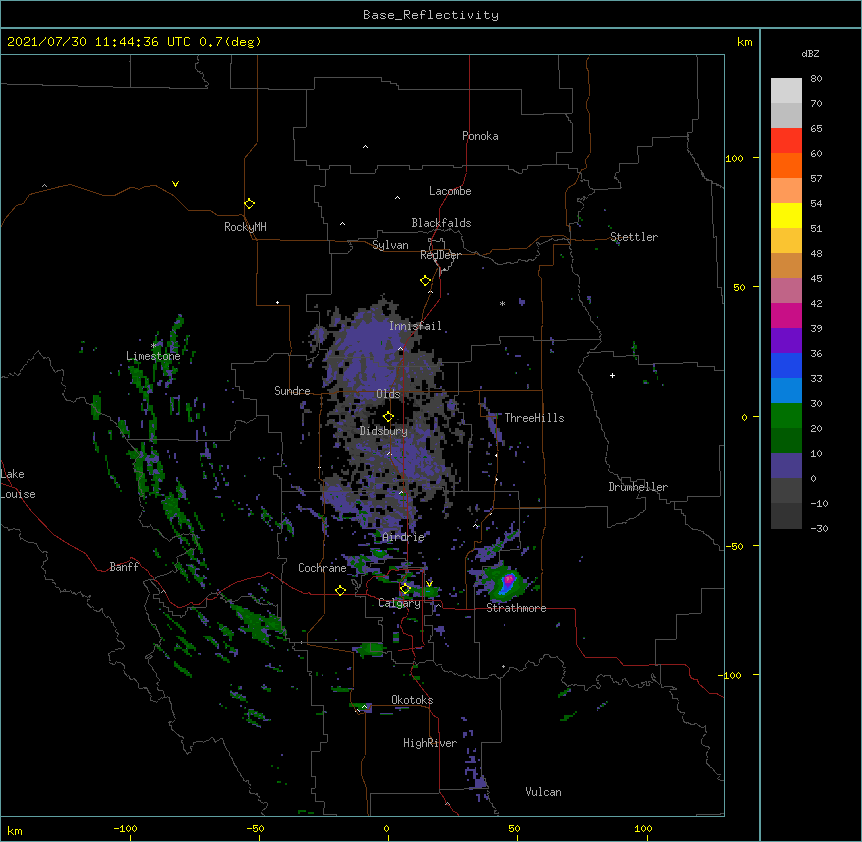The width and height of the screenshot is (862, 842).
Task: Click the Lake Louise label
Action: click(x=16, y=484)
